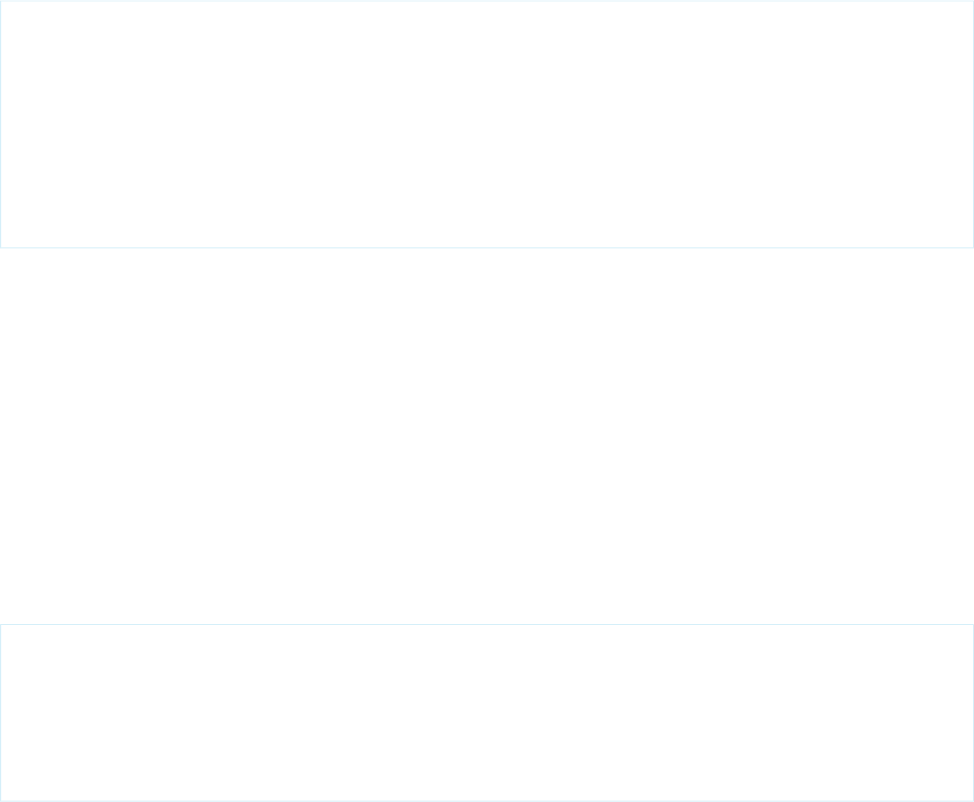Click inside the bottom empty bordered panel
This screenshot has width=974, height=802.
486,712
